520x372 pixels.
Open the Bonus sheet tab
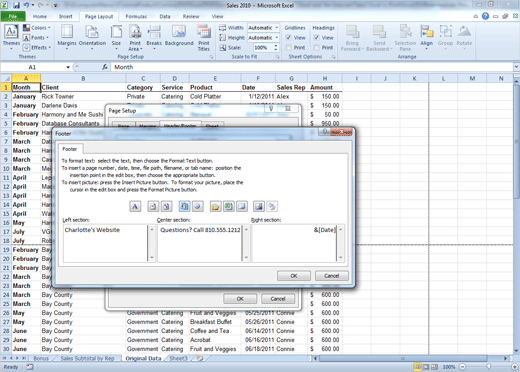point(41,358)
